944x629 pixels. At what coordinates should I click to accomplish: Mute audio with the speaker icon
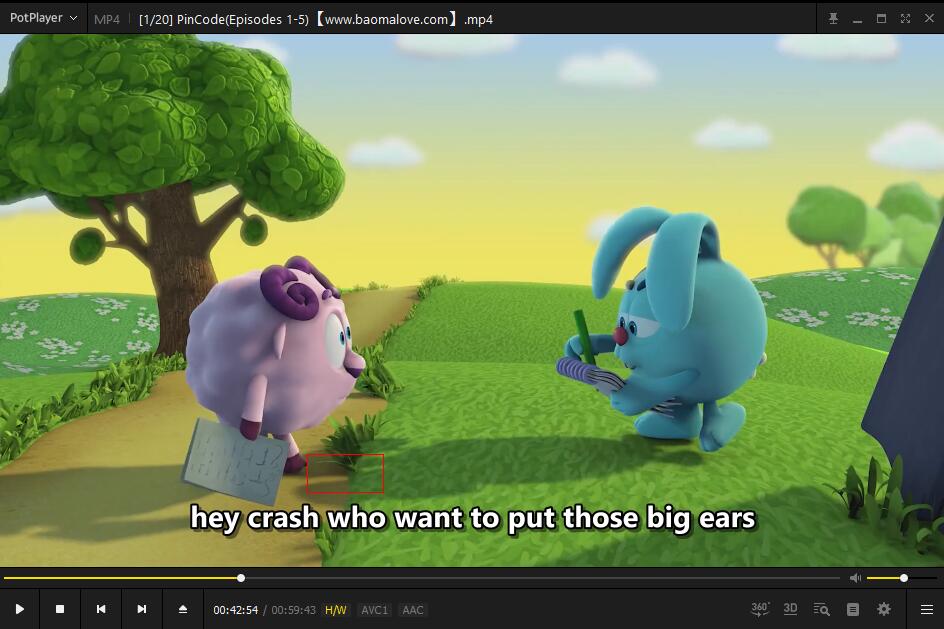[855, 578]
